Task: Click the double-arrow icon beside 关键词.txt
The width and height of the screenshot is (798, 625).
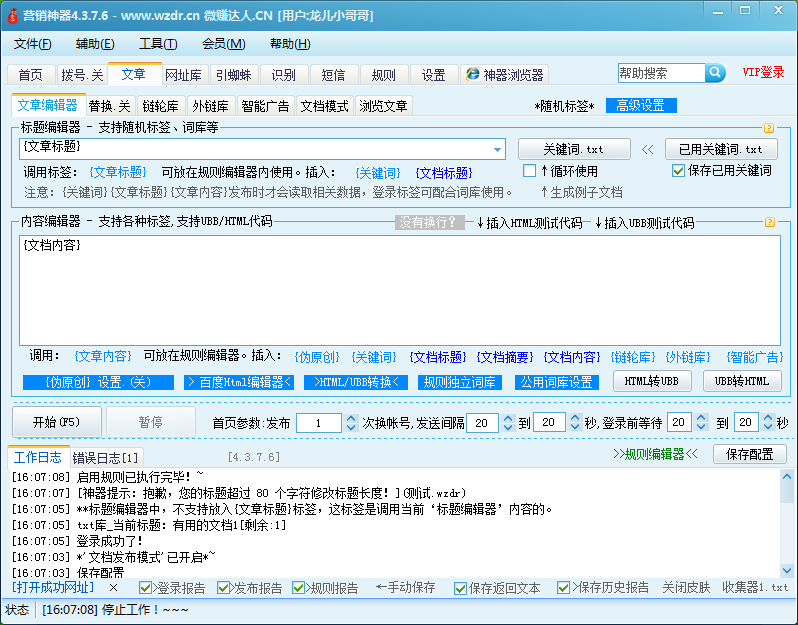Action: point(647,149)
